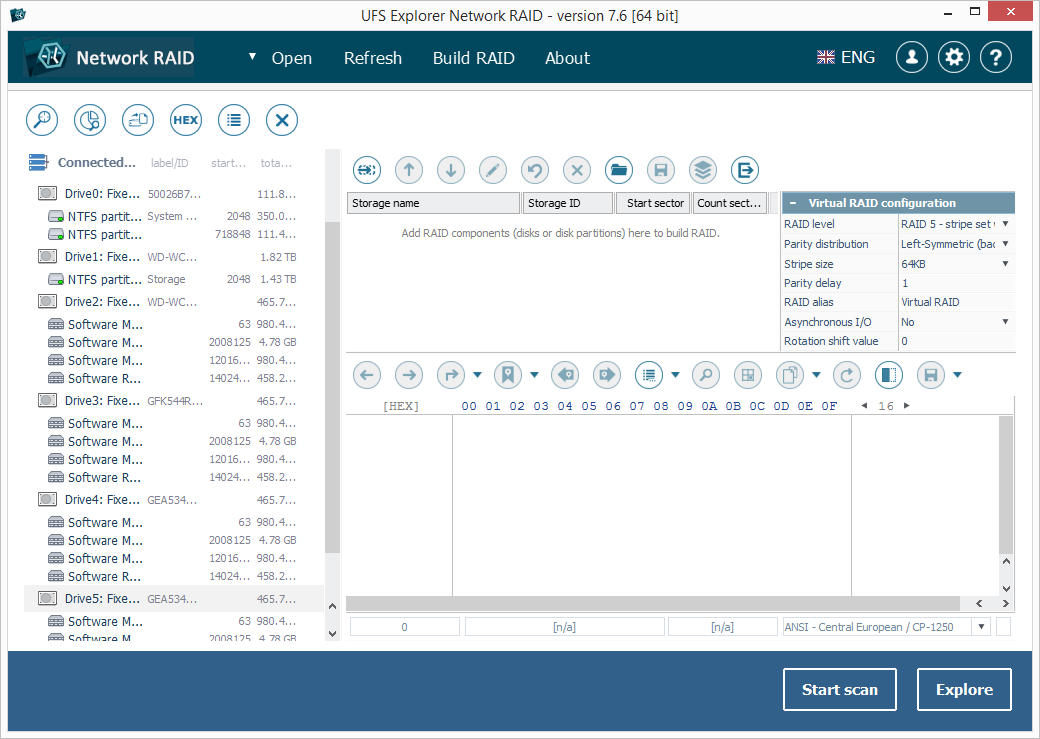
Task: Click the Parity delay value field
Action: [956, 283]
